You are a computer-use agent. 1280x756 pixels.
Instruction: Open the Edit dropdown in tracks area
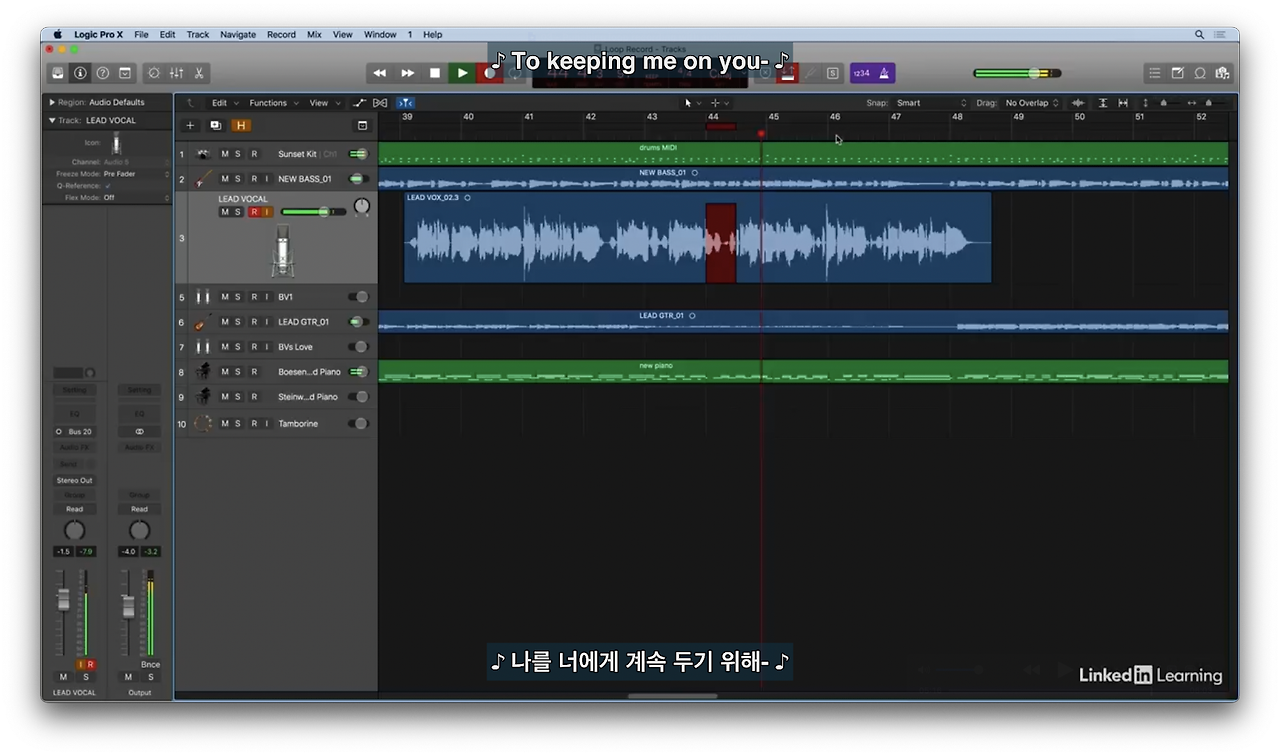pyautogui.click(x=223, y=103)
